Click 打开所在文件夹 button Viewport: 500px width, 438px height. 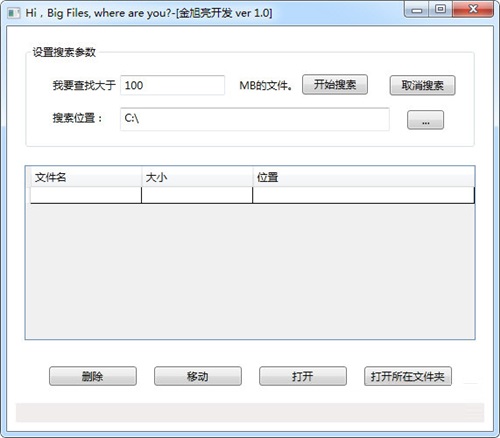(x=408, y=376)
